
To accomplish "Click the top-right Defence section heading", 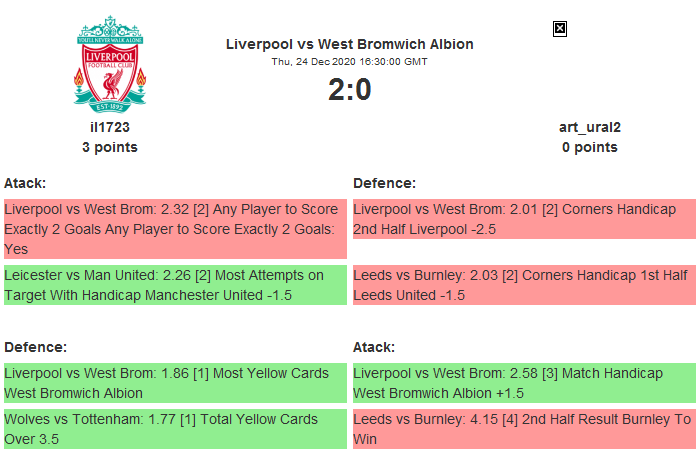I will tap(384, 183).
